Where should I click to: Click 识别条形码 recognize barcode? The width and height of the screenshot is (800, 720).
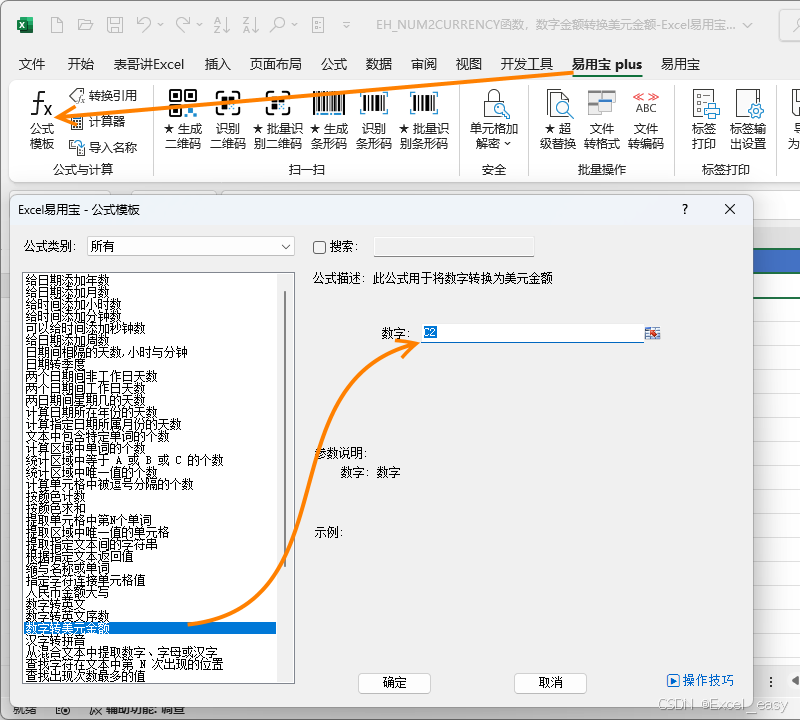pyautogui.click(x=373, y=120)
